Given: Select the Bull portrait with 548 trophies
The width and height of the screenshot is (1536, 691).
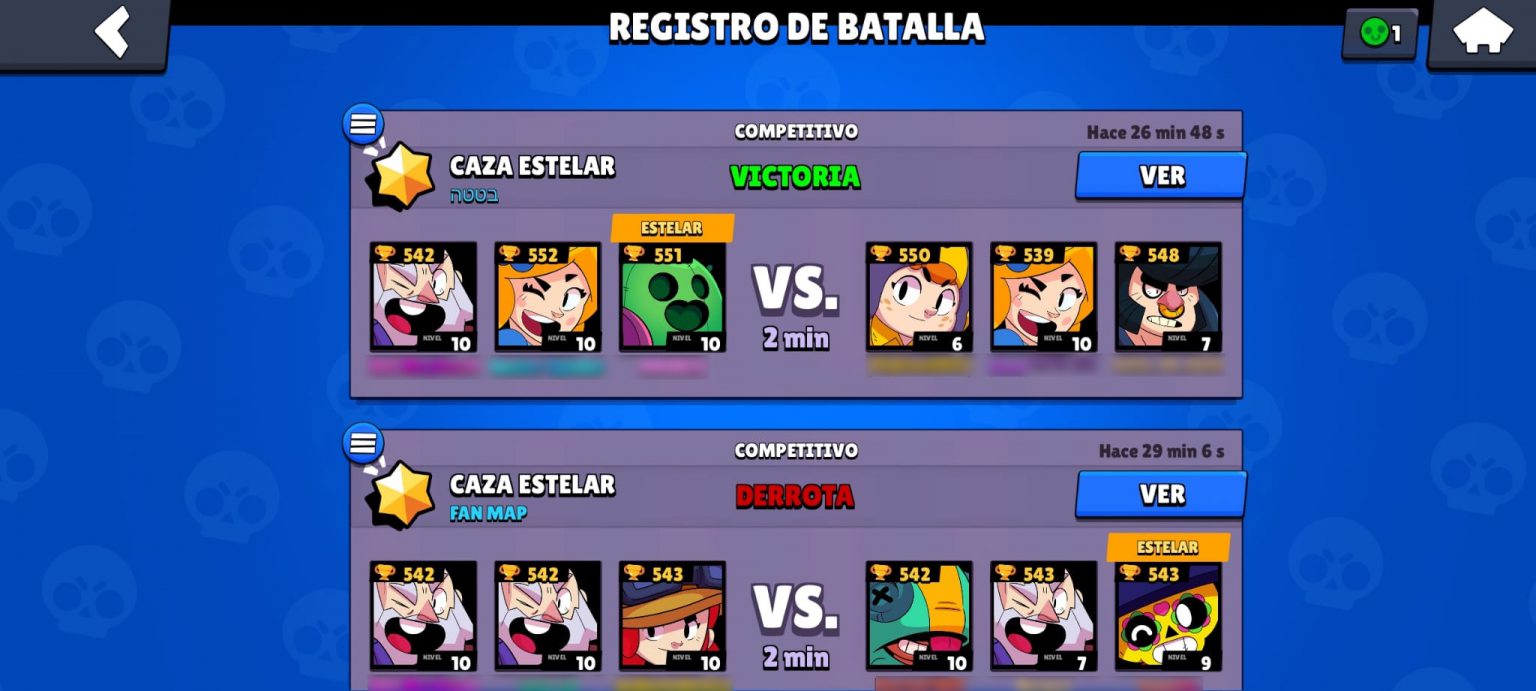Looking at the screenshot, I should (x=1168, y=297).
